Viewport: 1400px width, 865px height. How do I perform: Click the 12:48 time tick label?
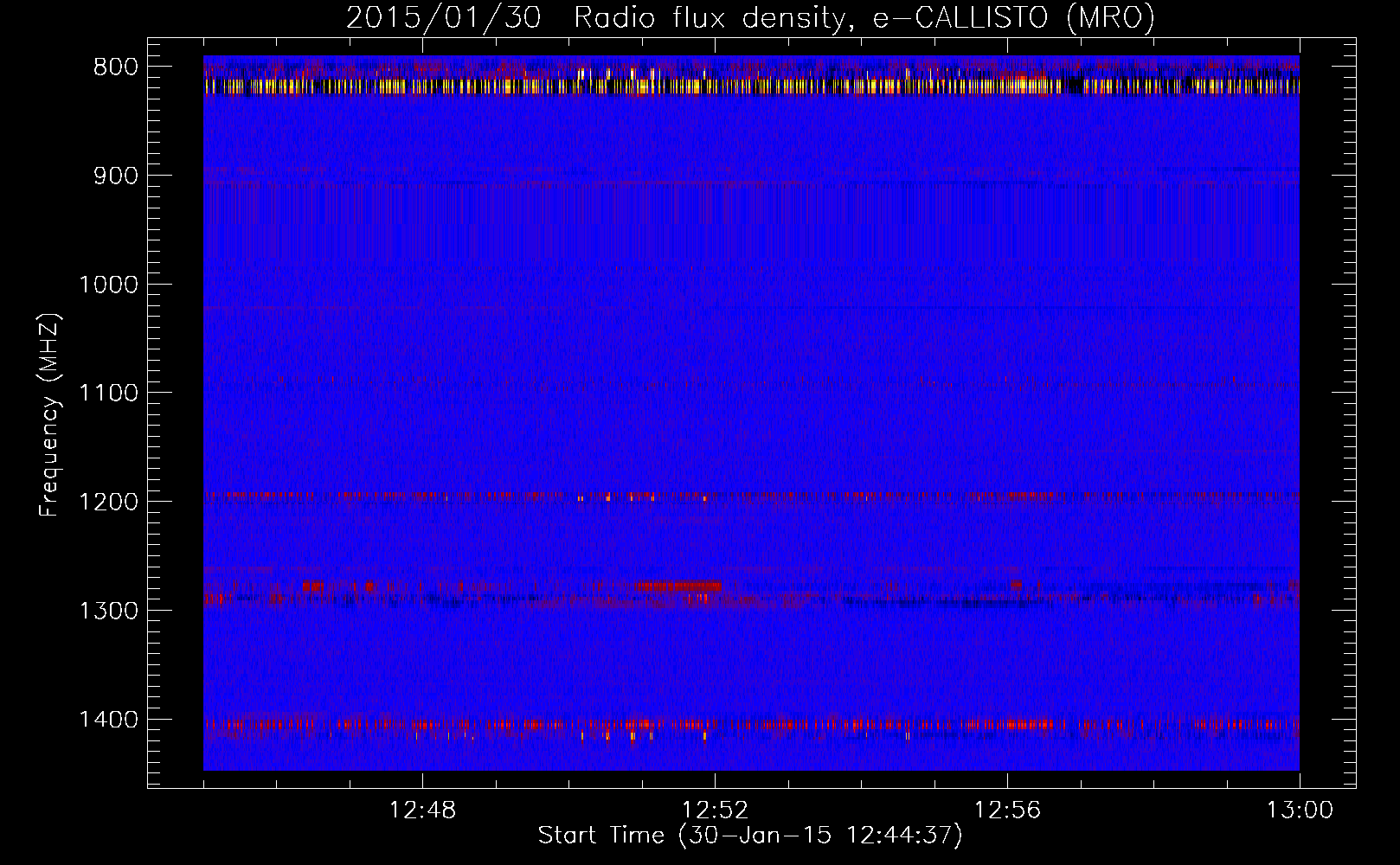pyautogui.click(x=422, y=811)
